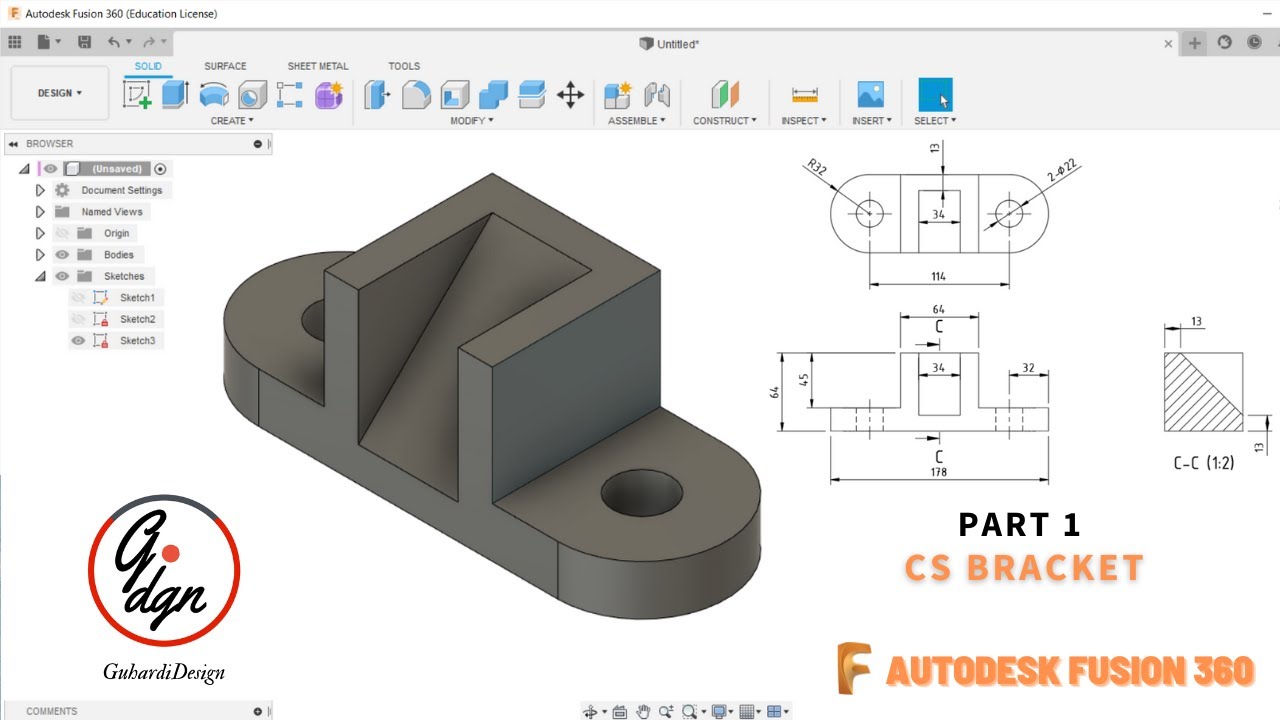Close the Untitled* document tab

point(1169,44)
